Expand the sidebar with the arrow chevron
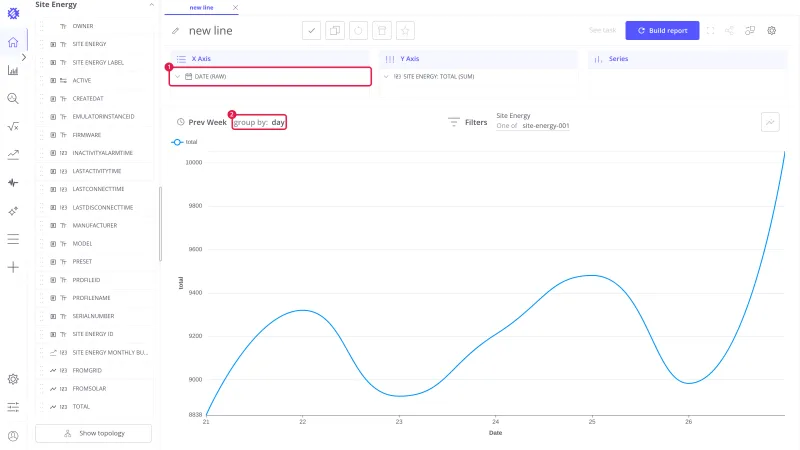The width and height of the screenshot is (800, 450). tap(23, 57)
